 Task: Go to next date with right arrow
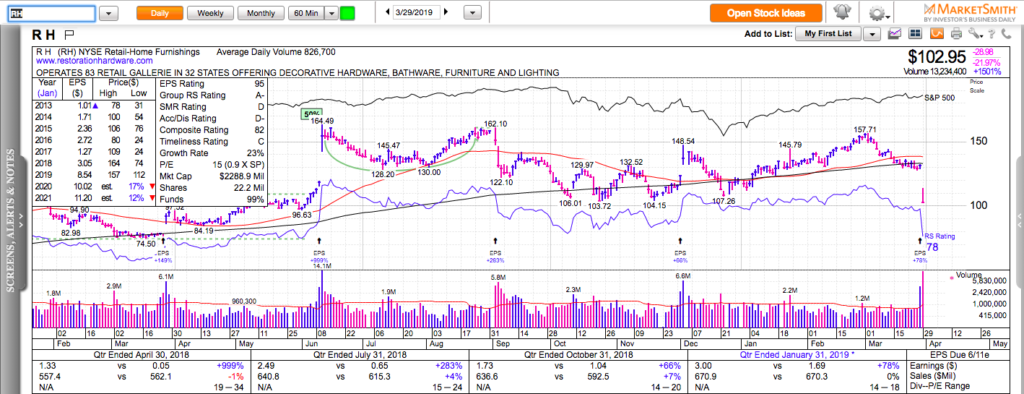coord(447,12)
